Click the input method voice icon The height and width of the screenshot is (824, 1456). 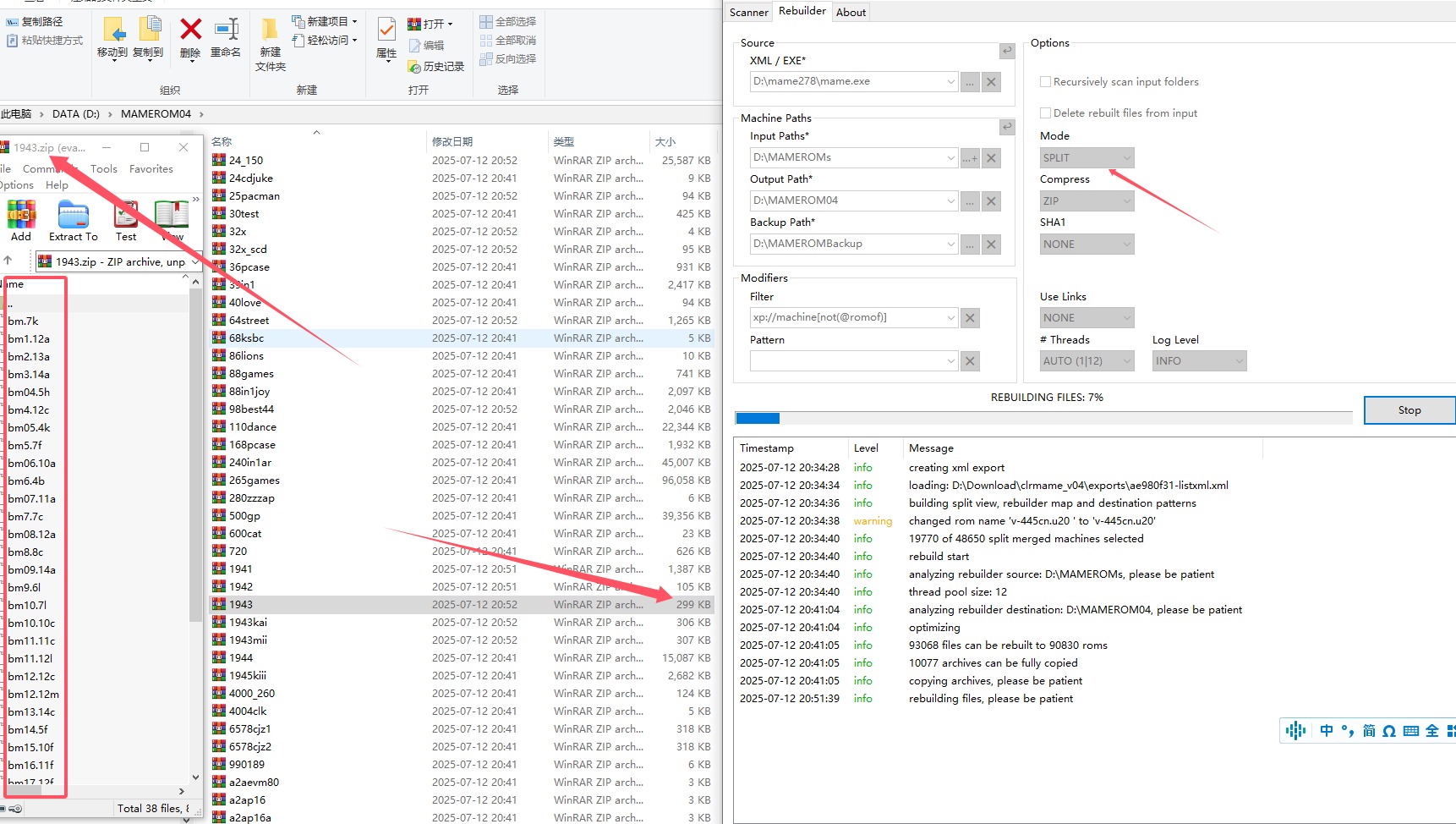(x=1295, y=730)
